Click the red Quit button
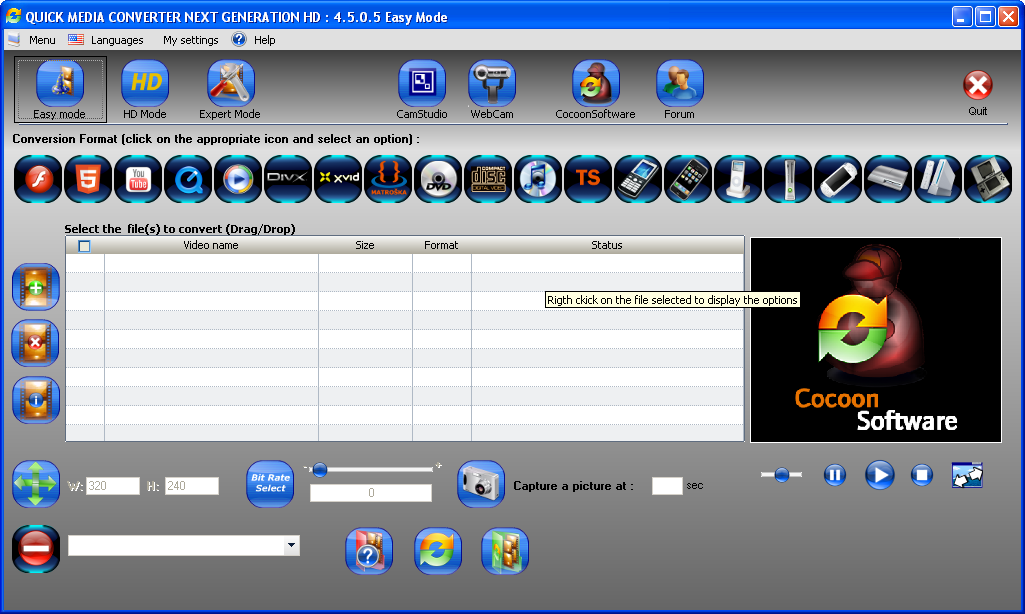 click(977, 85)
